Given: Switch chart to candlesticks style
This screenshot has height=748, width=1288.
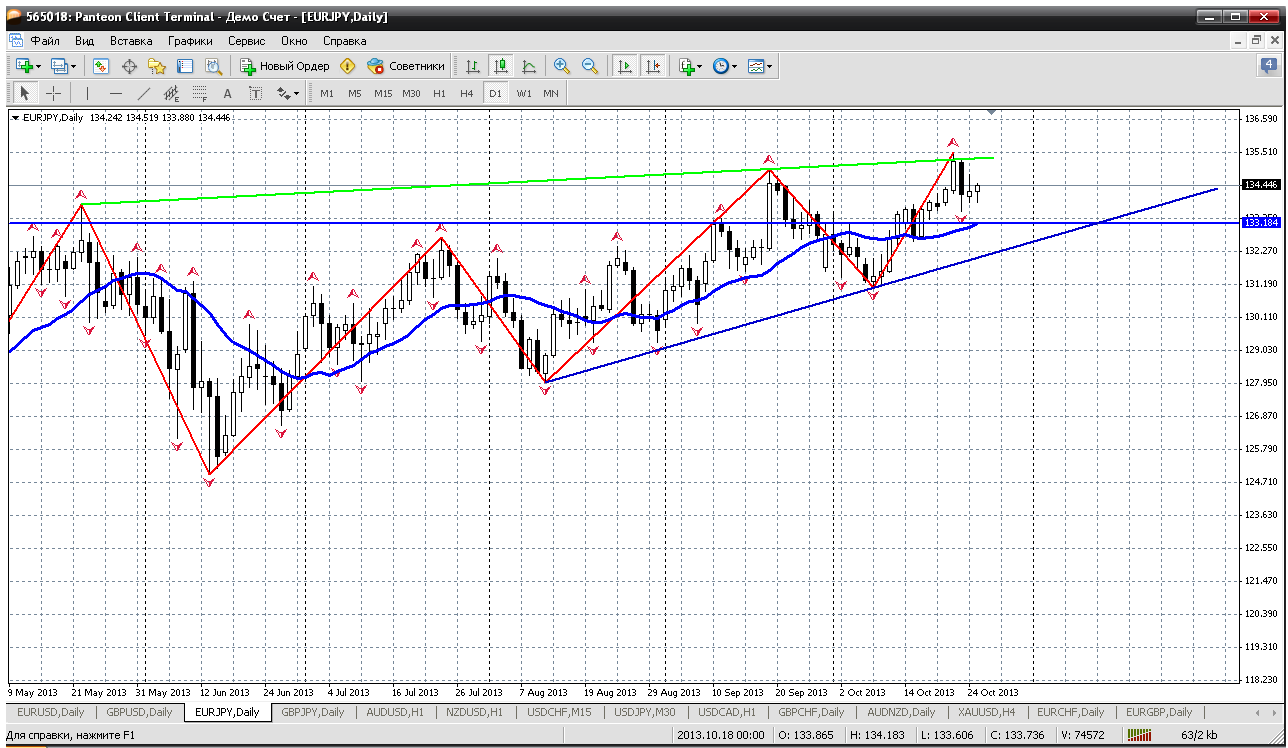Looking at the screenshot, I should (x=501, y=66).
